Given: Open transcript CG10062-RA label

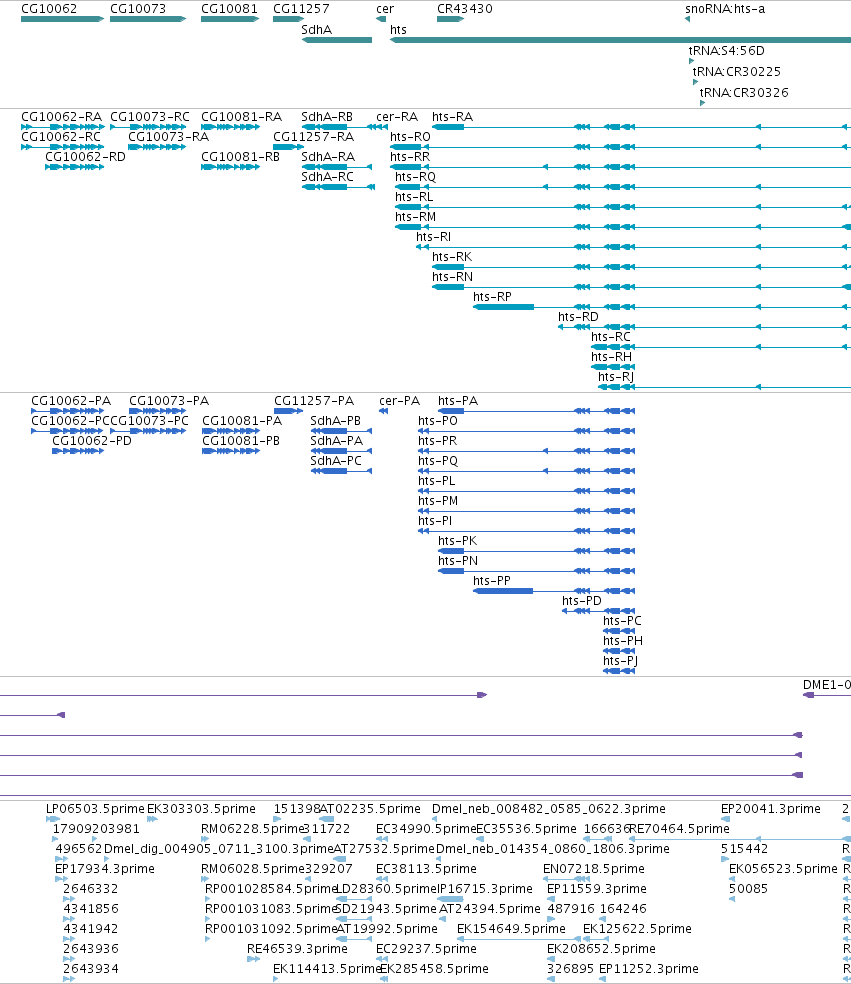Looking at the screenshot, I should point(61,117).
